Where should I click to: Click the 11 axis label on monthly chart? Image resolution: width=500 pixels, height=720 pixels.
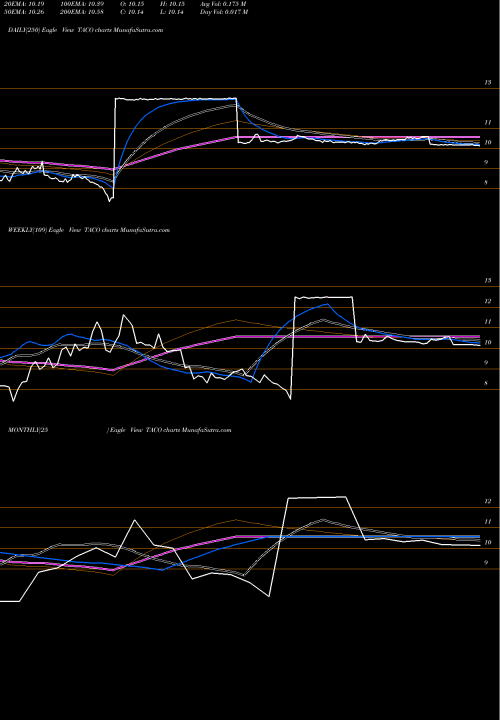(x=488, y=522)
